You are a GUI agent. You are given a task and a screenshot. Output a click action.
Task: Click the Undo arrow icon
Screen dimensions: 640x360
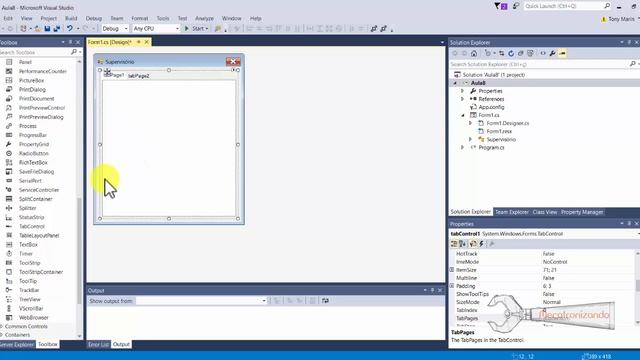pos(70,29)
